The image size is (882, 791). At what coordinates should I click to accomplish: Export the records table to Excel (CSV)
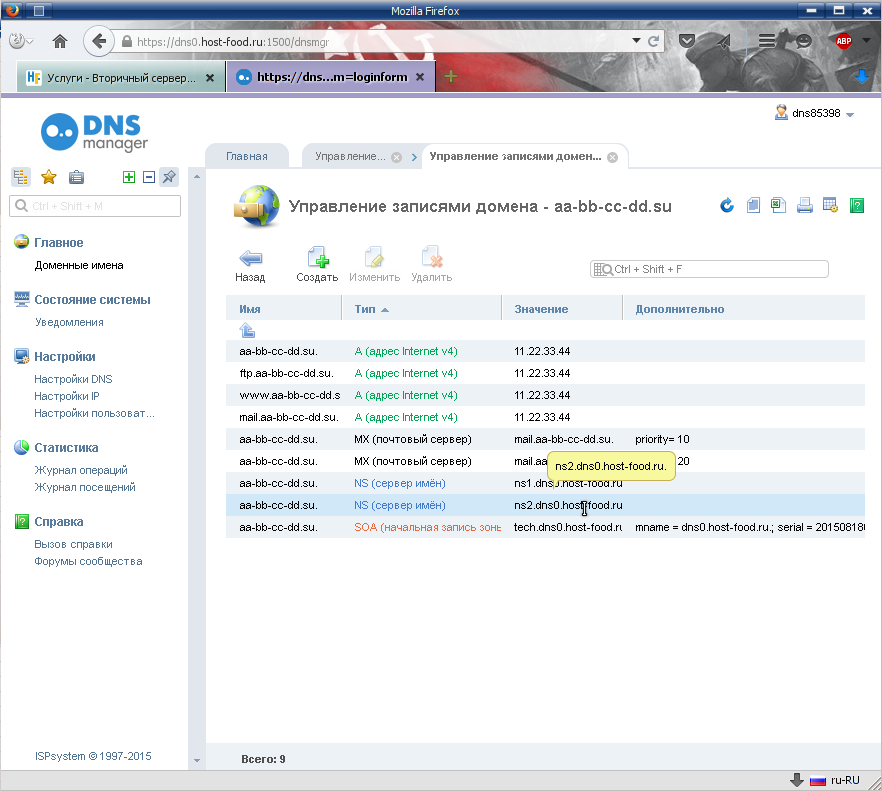[x=779, y=206]
